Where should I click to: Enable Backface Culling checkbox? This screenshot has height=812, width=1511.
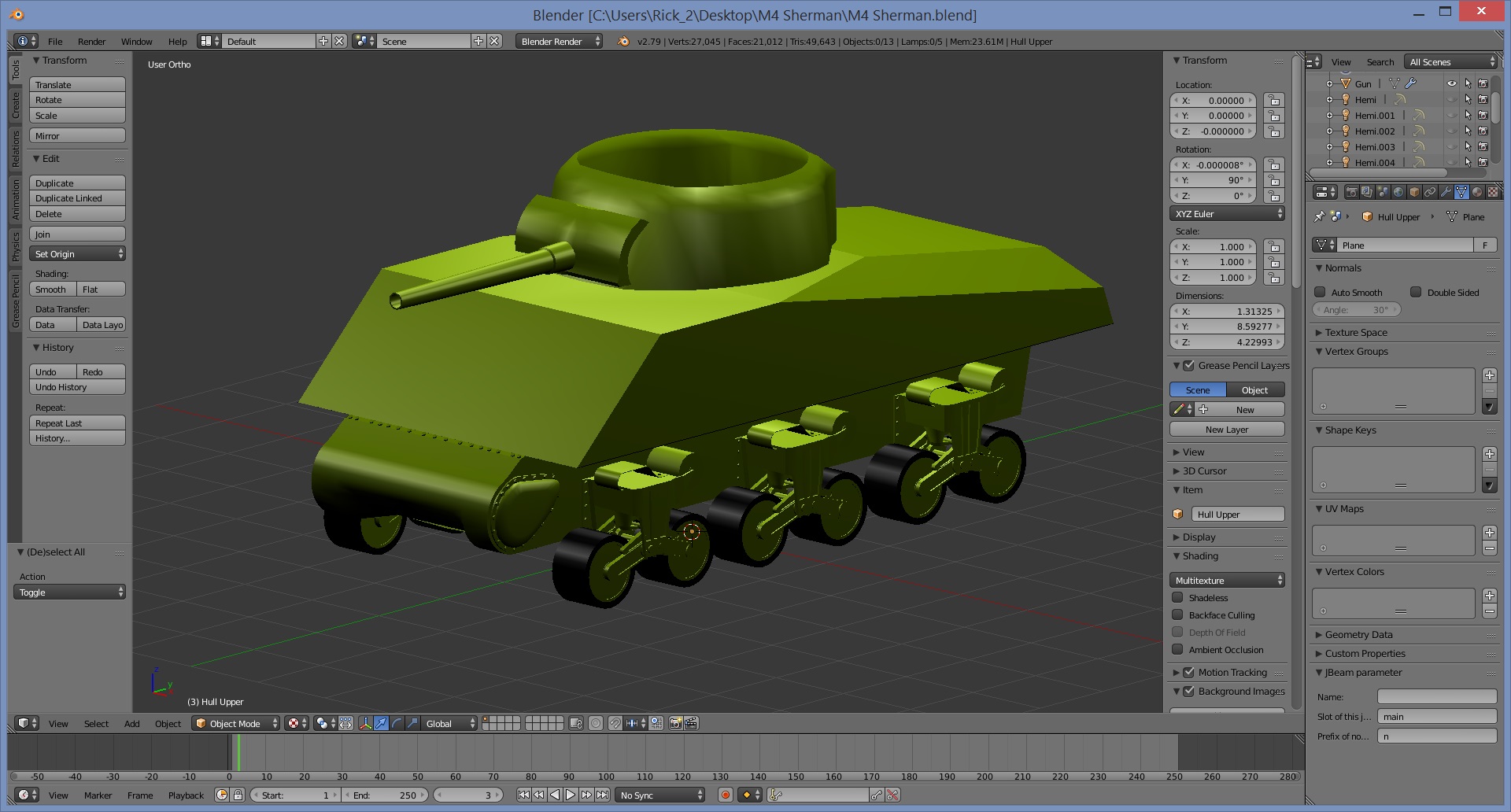click(x=1178, y=615)
